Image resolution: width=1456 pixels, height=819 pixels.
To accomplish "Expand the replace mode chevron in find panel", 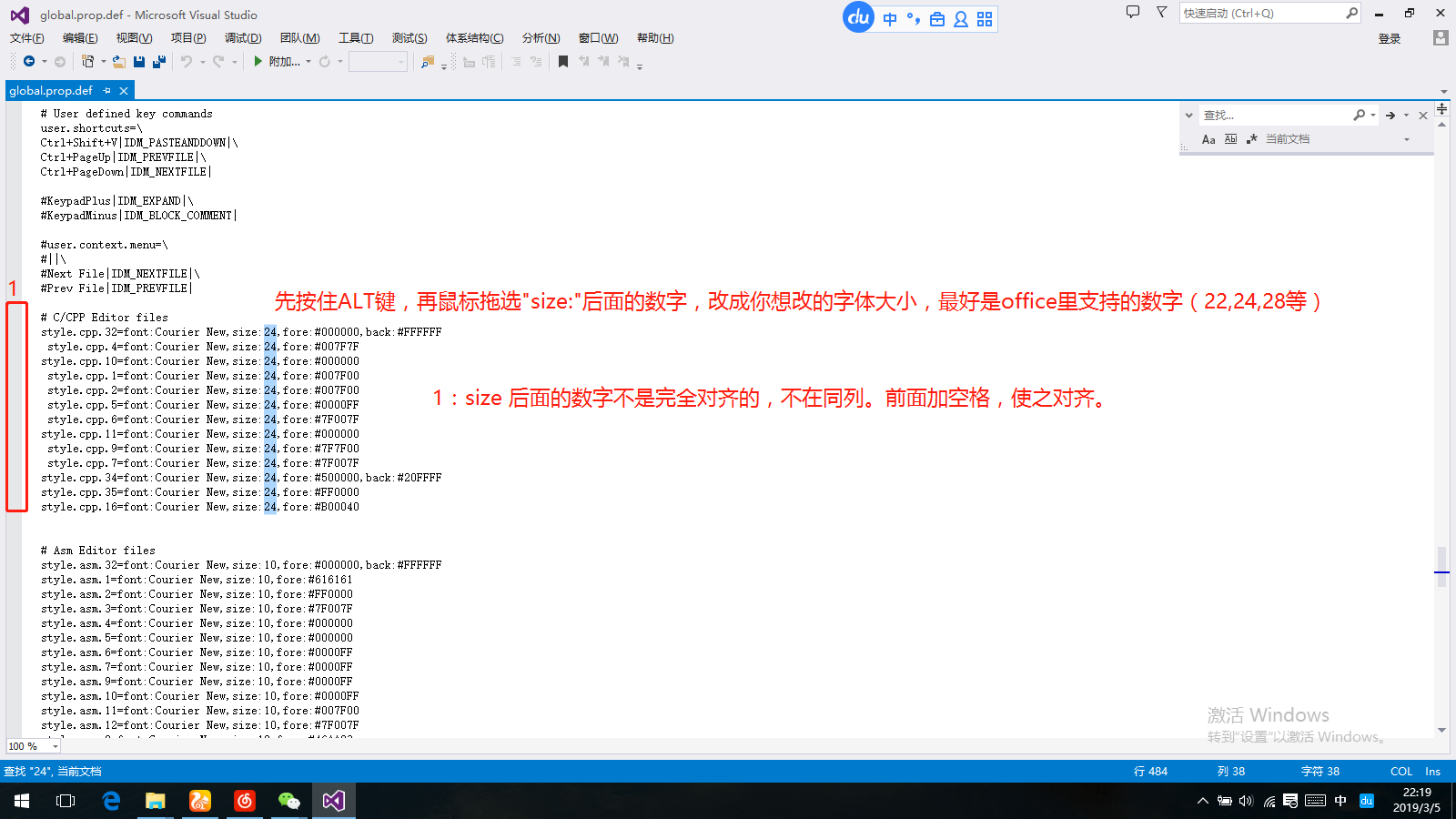I will [1188, 116].
